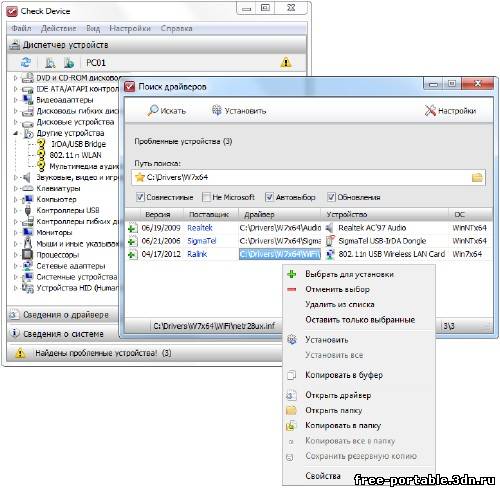Screen dimensions: 500x490
Task: Choose Выбрать для установки in context menu
Action: (349, 274)
